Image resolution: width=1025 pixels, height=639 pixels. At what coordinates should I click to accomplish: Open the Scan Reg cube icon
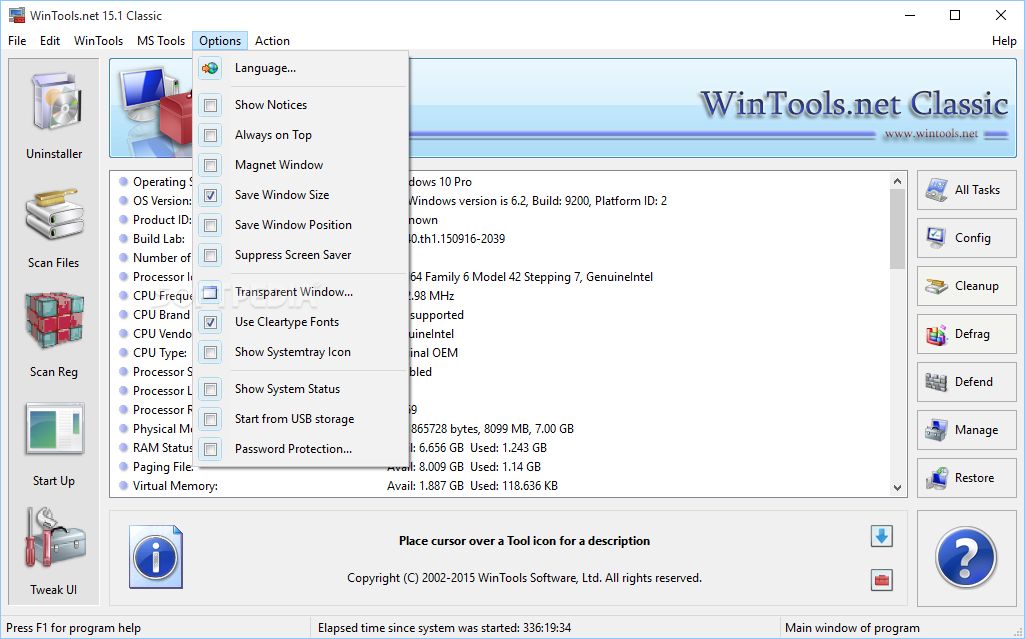pyautogui.click(x=55, y=320)
